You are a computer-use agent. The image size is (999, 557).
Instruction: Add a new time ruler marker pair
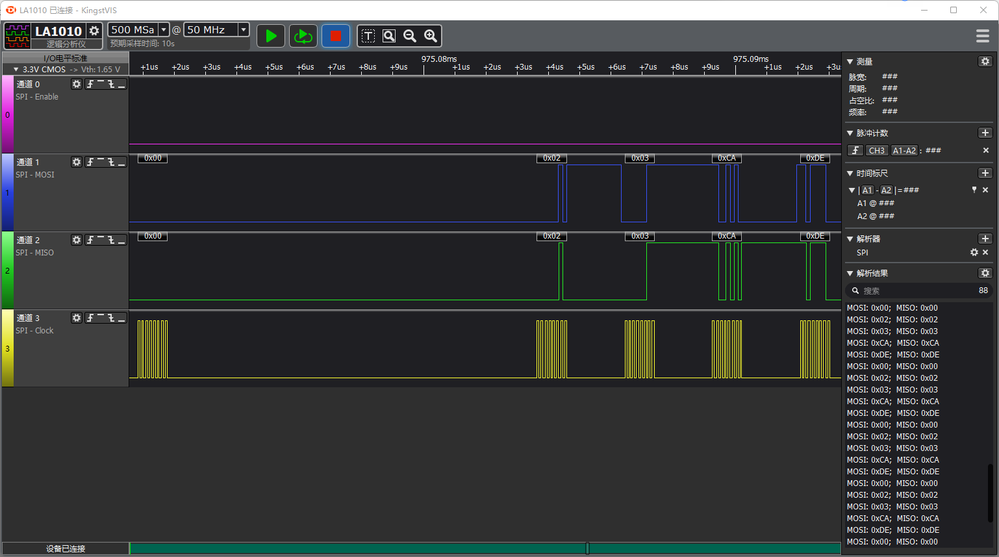985,173
